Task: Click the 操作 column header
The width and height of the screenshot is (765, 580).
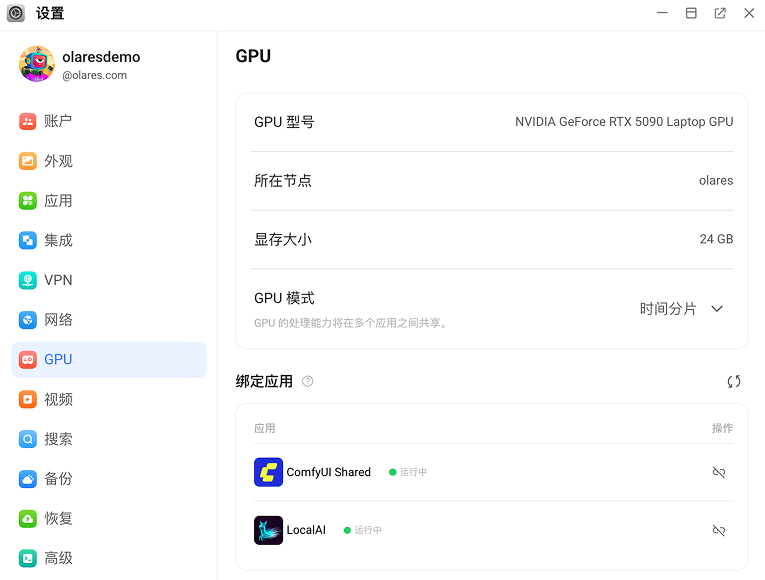Action: 722,428
